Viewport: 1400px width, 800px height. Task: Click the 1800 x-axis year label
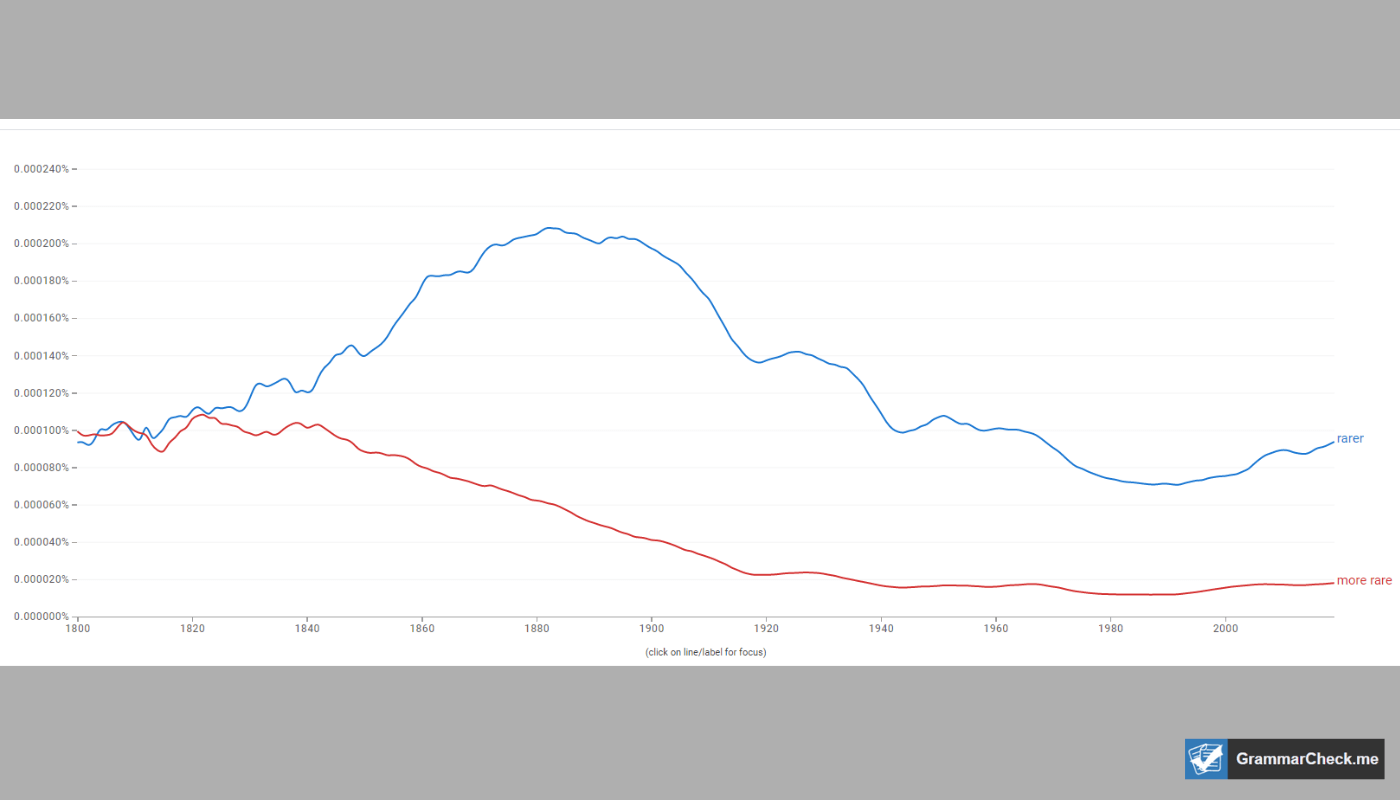point(78,629)
